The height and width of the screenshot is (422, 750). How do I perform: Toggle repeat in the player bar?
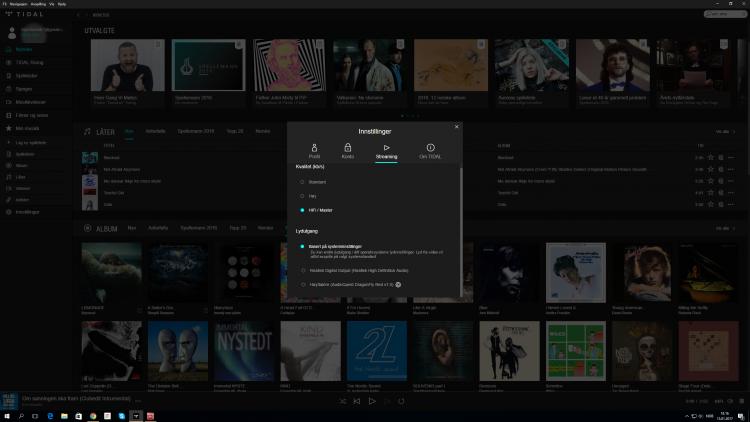pyautogui.click(x=401, y=401)
